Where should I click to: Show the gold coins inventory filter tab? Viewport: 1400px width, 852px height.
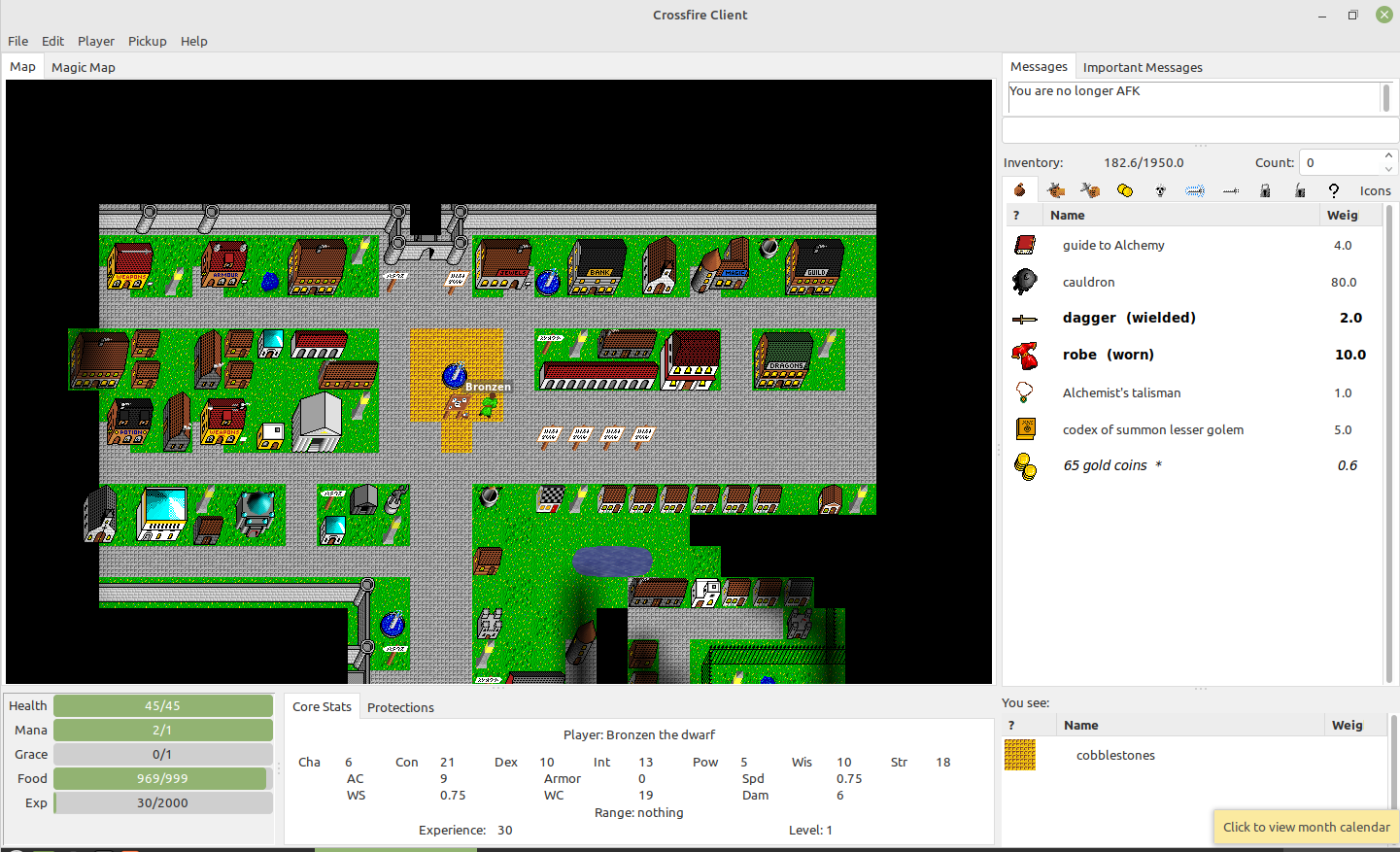1125,190
